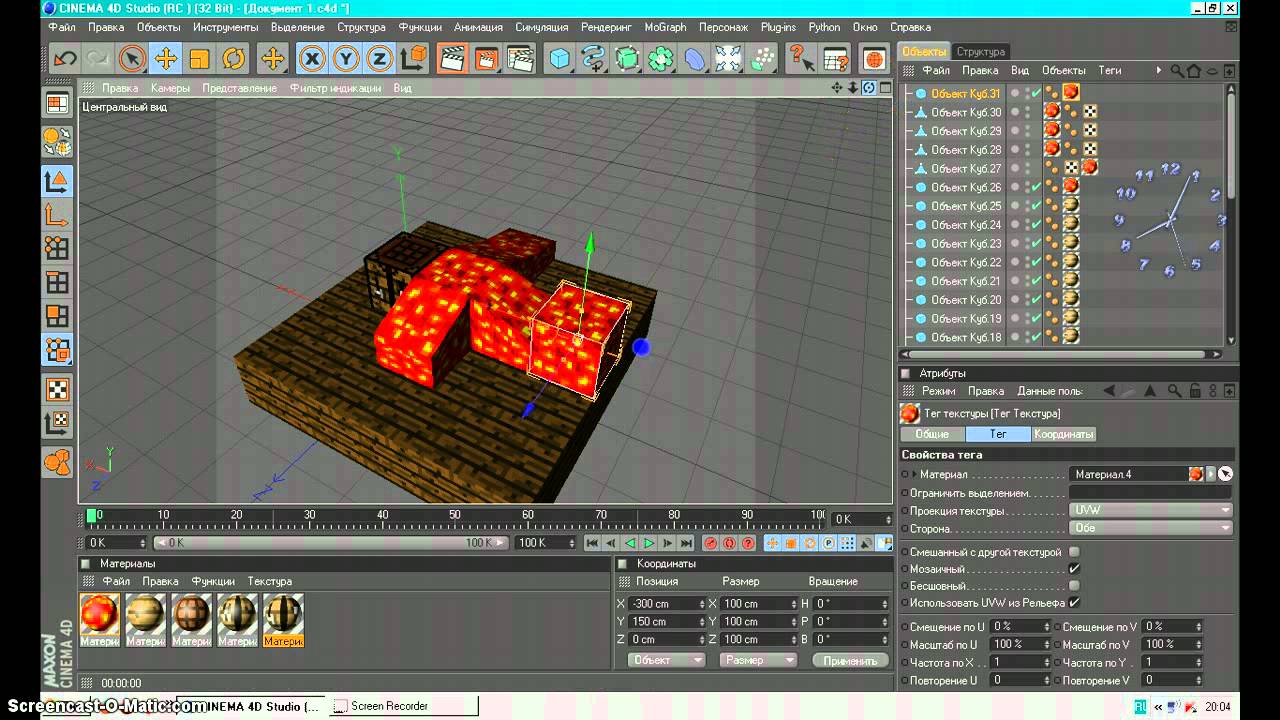Image resolution: width=1280 pixels, height=720 pixels.
Task: Click the Применить button
Action: (x=851, y=660)
